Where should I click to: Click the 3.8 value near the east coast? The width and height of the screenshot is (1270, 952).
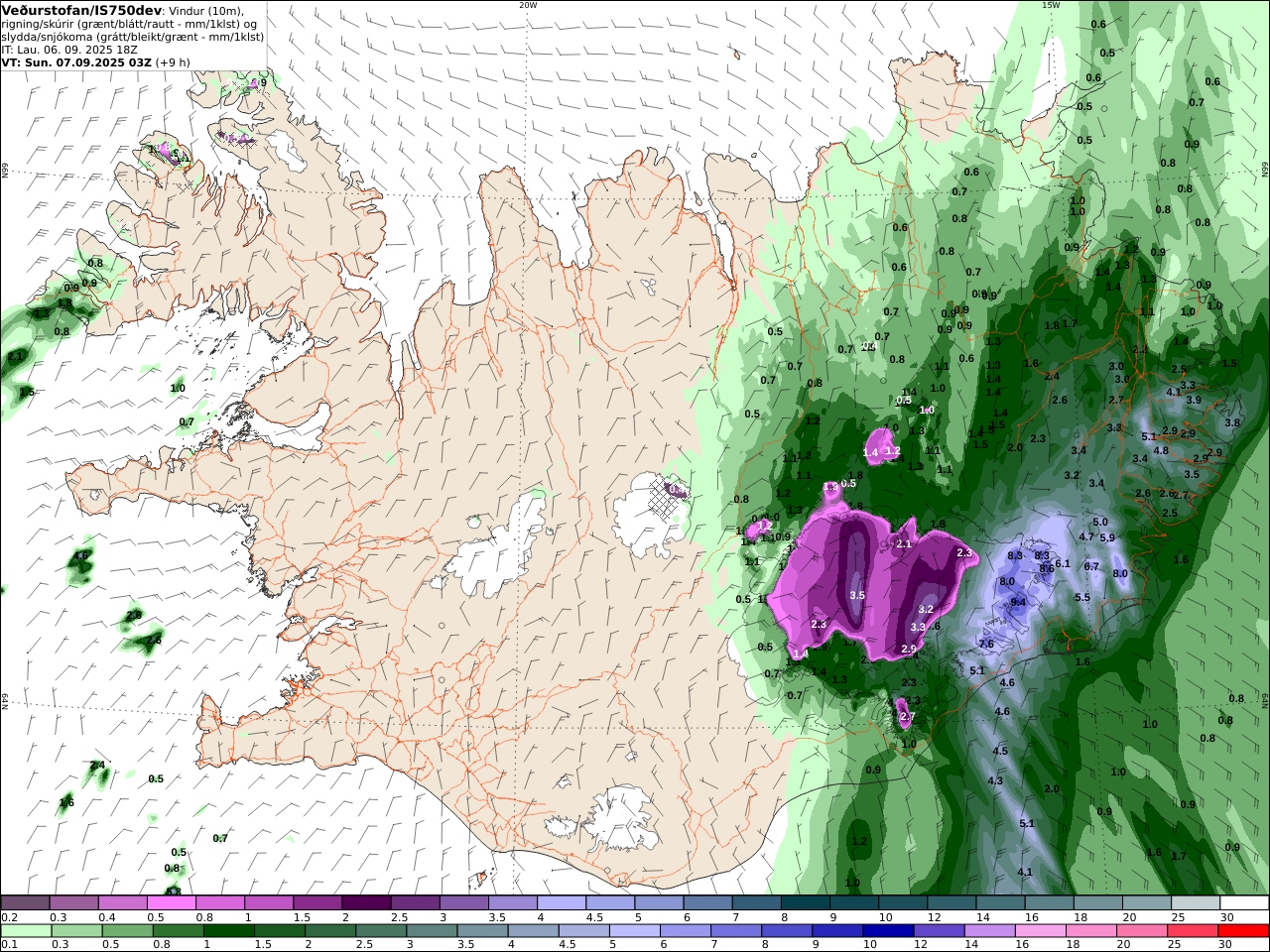[1232, 422]
